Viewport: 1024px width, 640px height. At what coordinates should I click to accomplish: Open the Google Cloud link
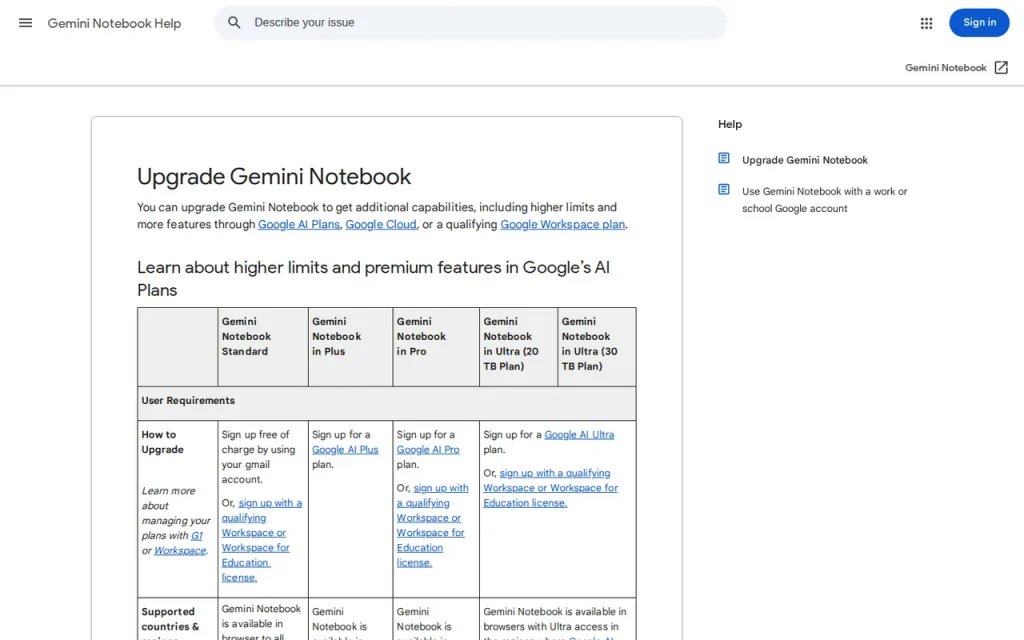pyautogui.click(x=381, y=224)
